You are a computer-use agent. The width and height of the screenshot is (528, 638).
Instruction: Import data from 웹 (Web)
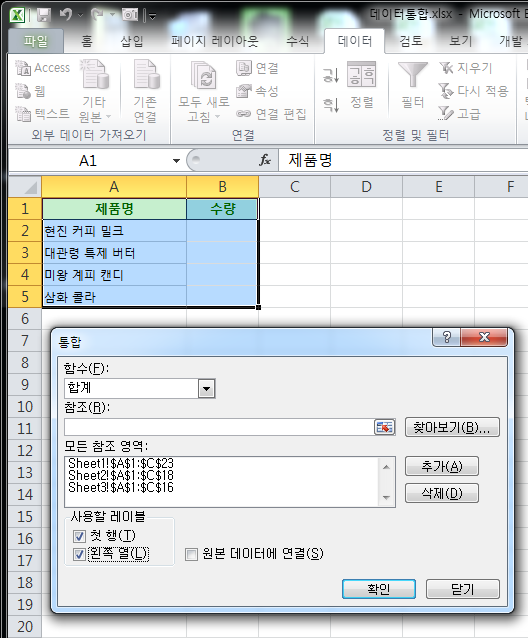point(30,91)
